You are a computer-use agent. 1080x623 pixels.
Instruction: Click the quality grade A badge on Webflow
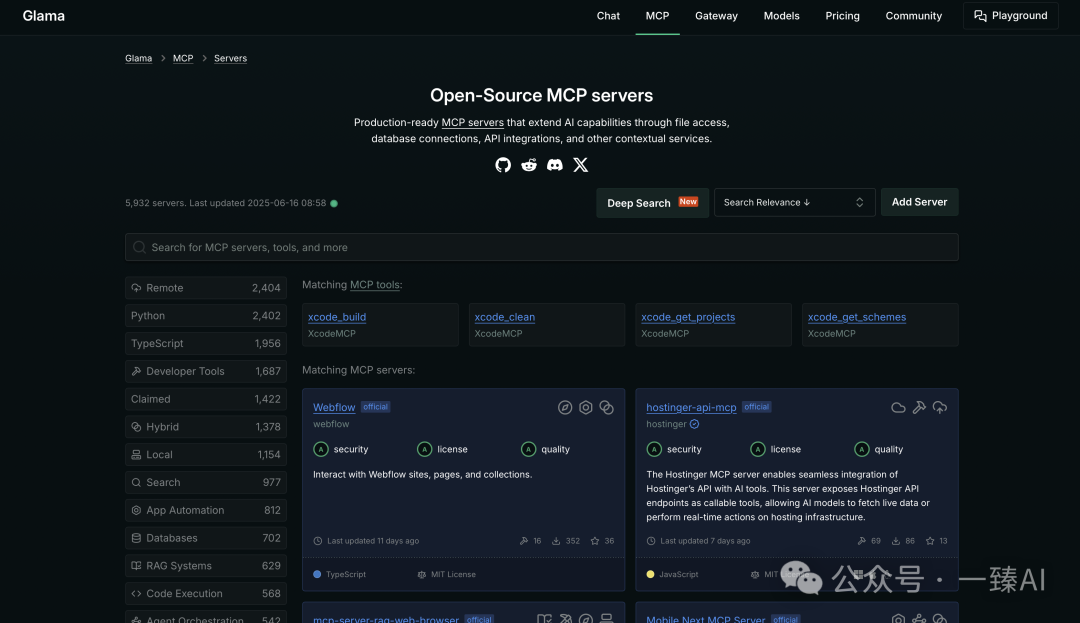[528, 449]
